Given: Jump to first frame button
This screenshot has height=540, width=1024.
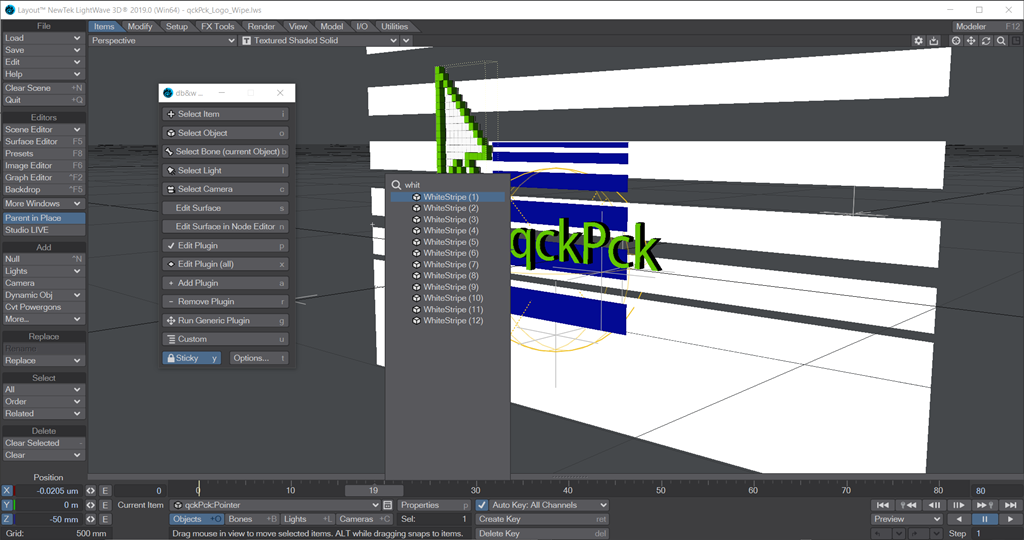Looking at the screenshot, I should tap(882, 505).
